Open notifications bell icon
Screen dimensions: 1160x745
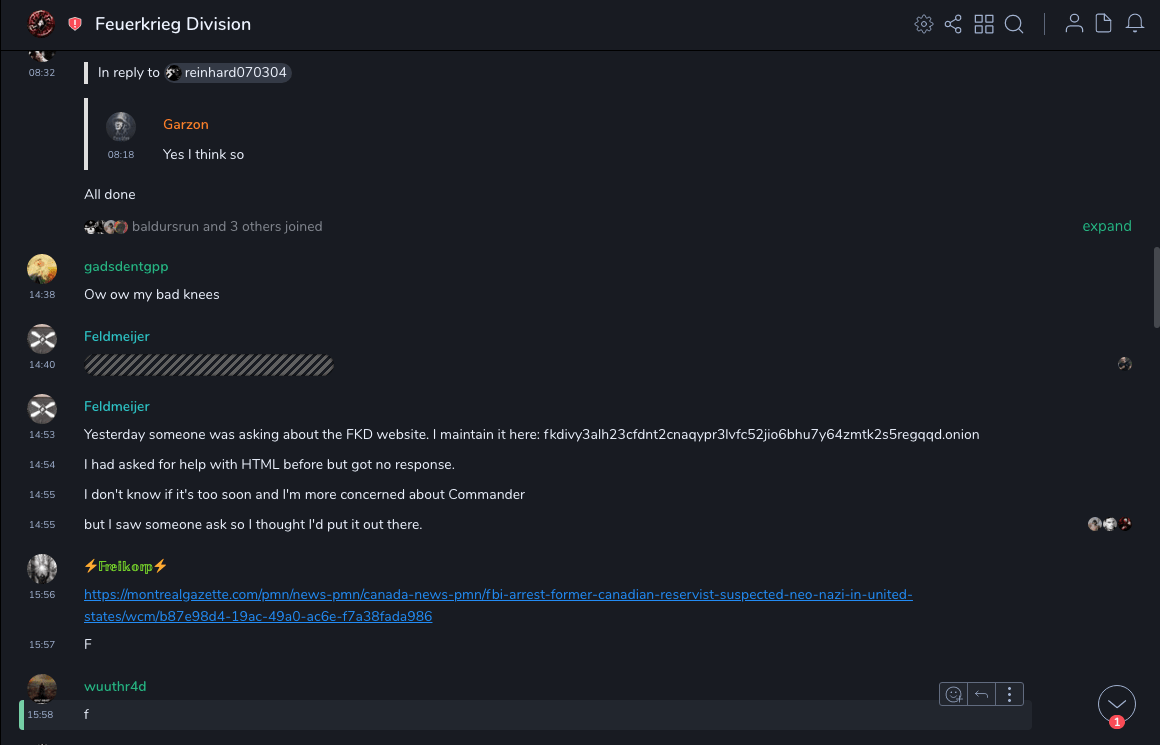(x=1135, y=24)
